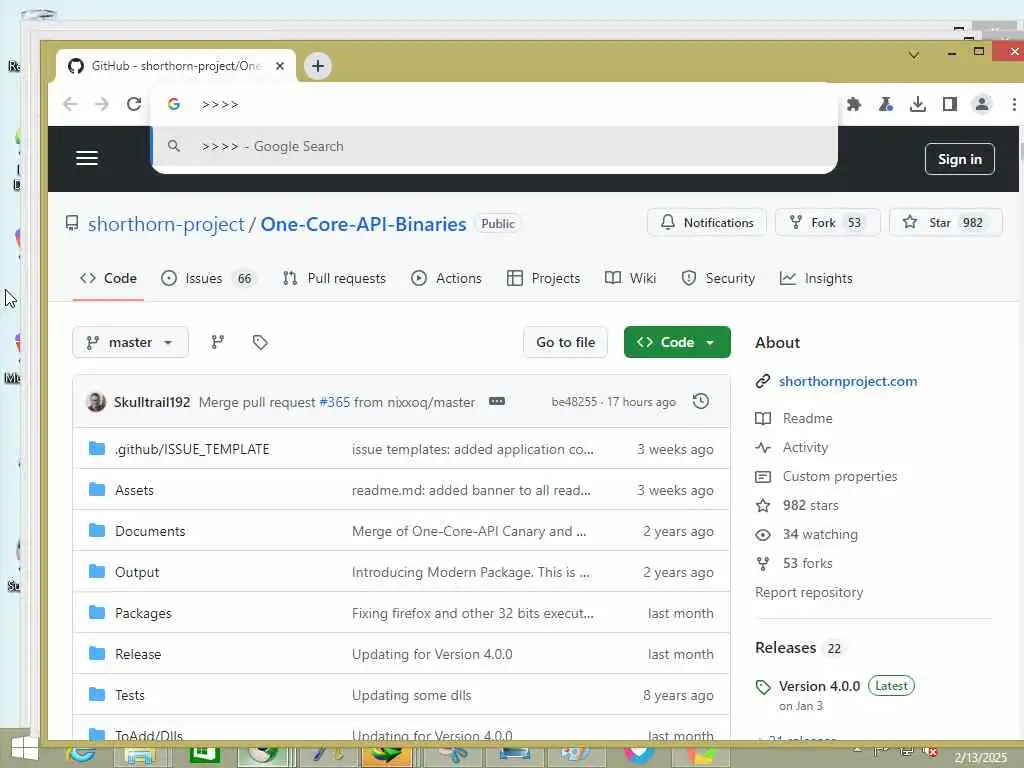This screenshot has width=1024, height=768.
Task: Select the '>>>> - Google Search' suggestion
Action: tap(494, 146)
